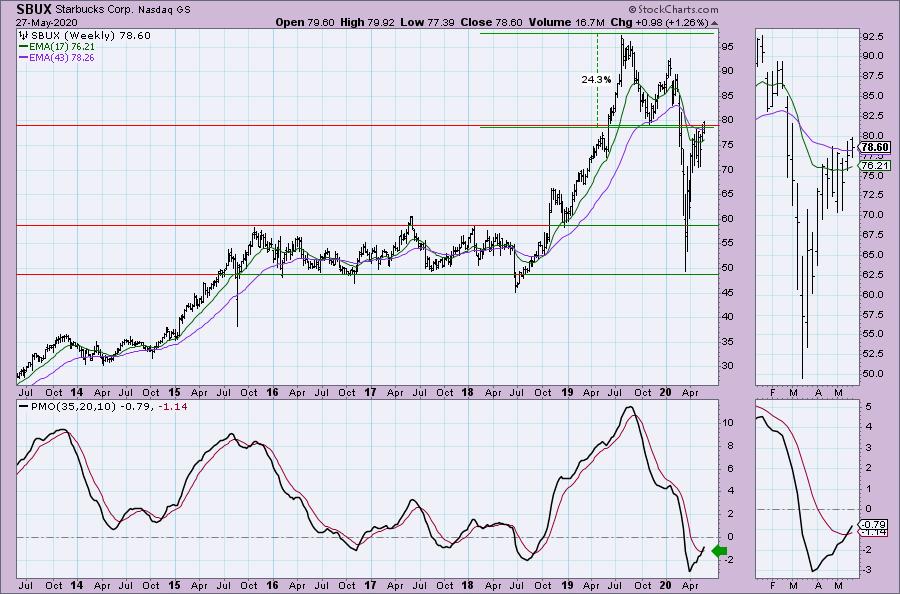
Task: Click '52.5' on the zoomed panel axis
Action: [x=872, y=354]
